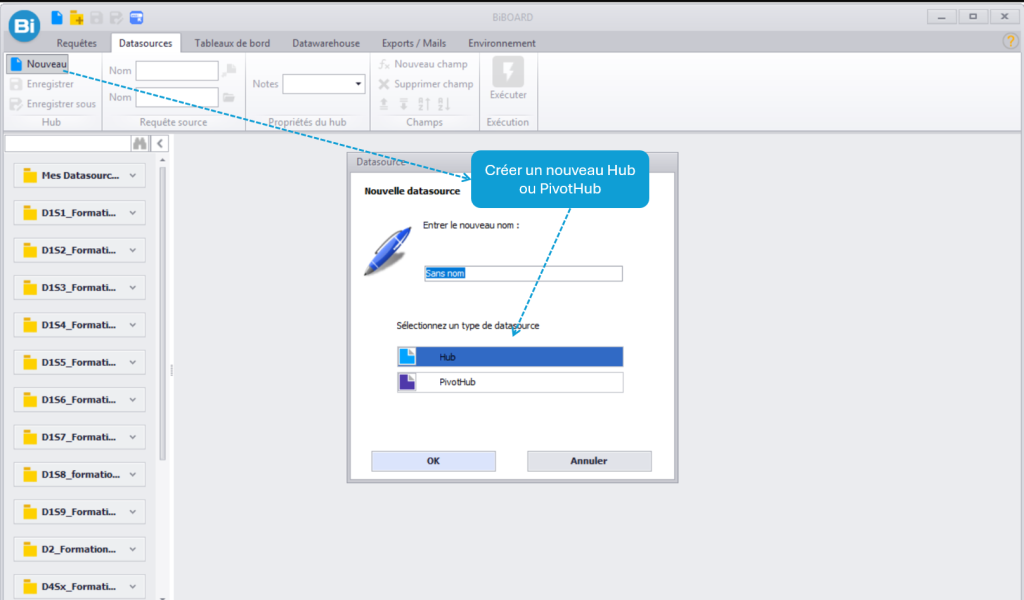Click the side panel vertical scrollbar
1024x600 pixels.
[163, 313]
